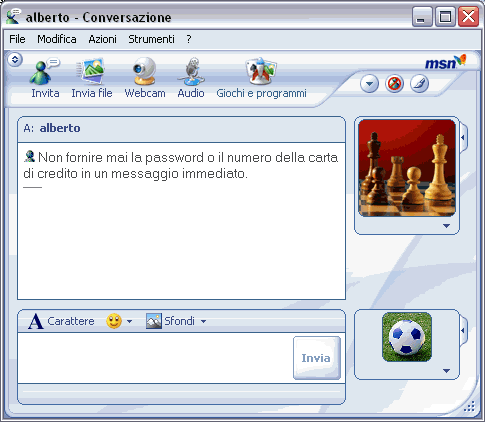Screen dimensions: 485x422
Task: Click the paintbrush color scheme icon
Action: tap(419, 83)
